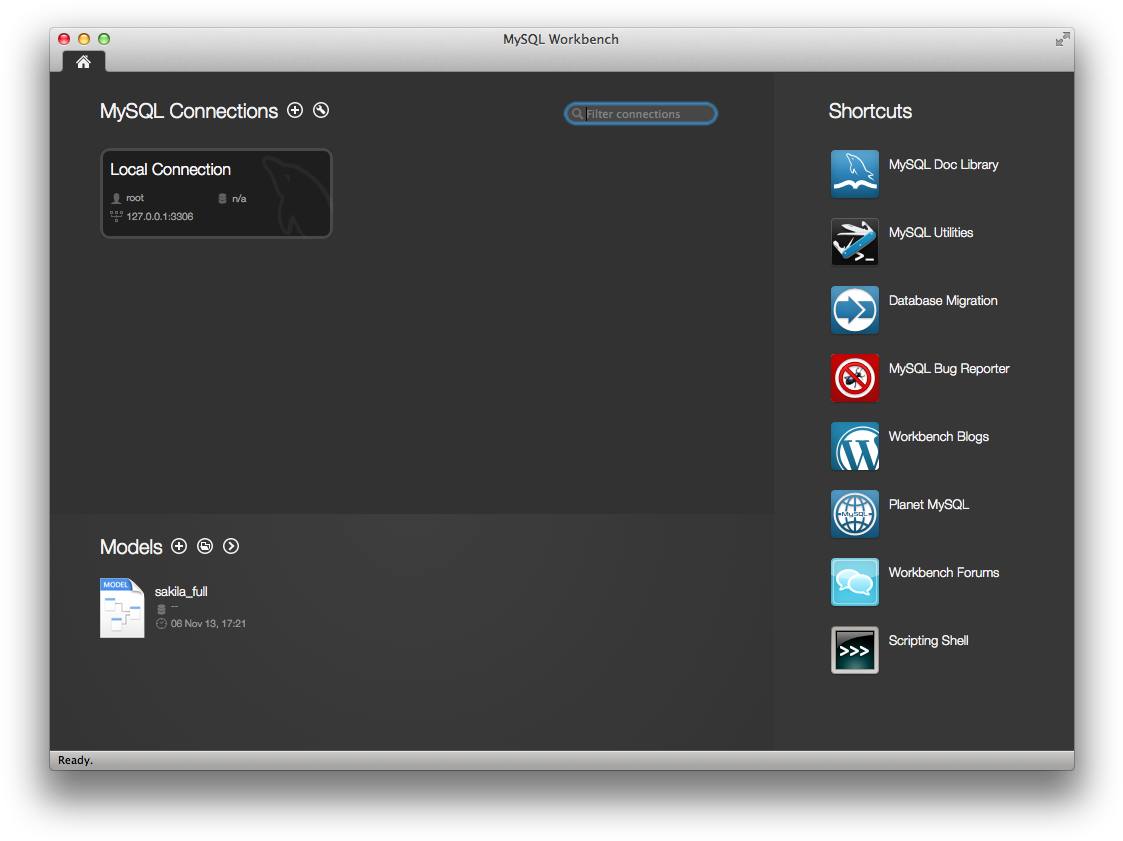Click the 127.0.0.1:3306 host address

pyautogui.click(x=160, y=216)
